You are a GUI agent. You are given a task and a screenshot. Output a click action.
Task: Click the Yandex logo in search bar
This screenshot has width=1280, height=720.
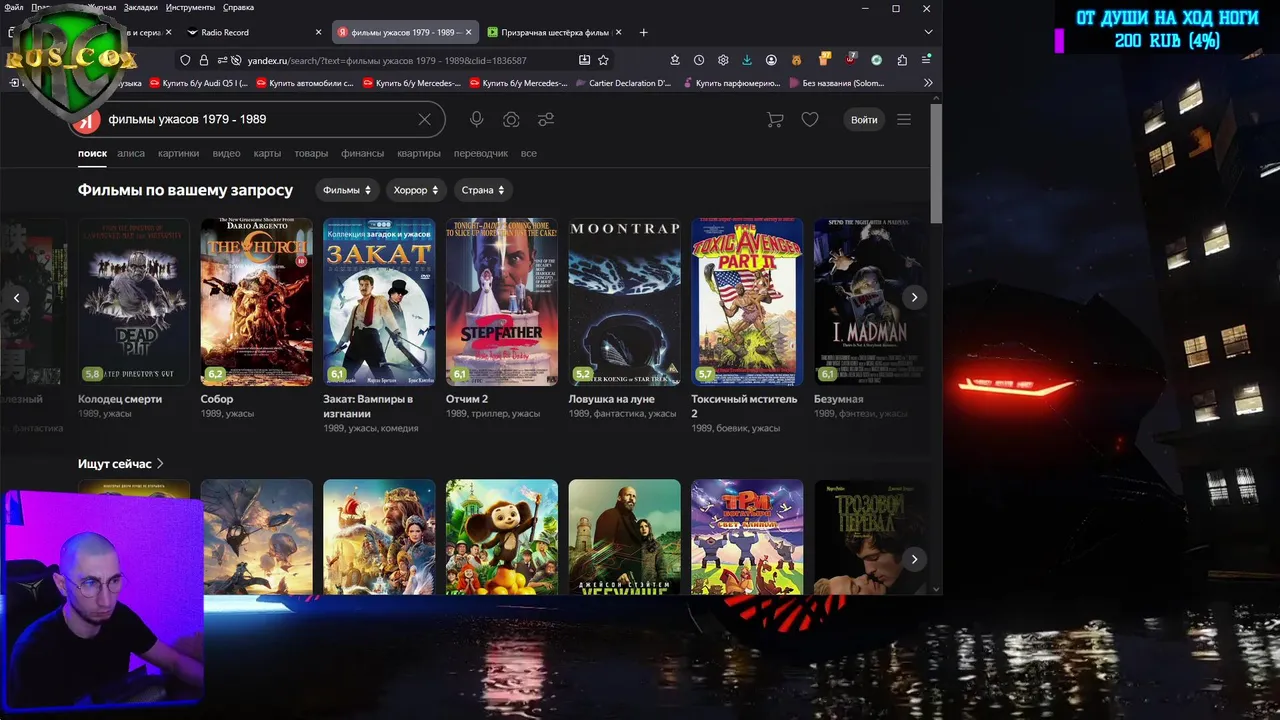coord(87,120)
